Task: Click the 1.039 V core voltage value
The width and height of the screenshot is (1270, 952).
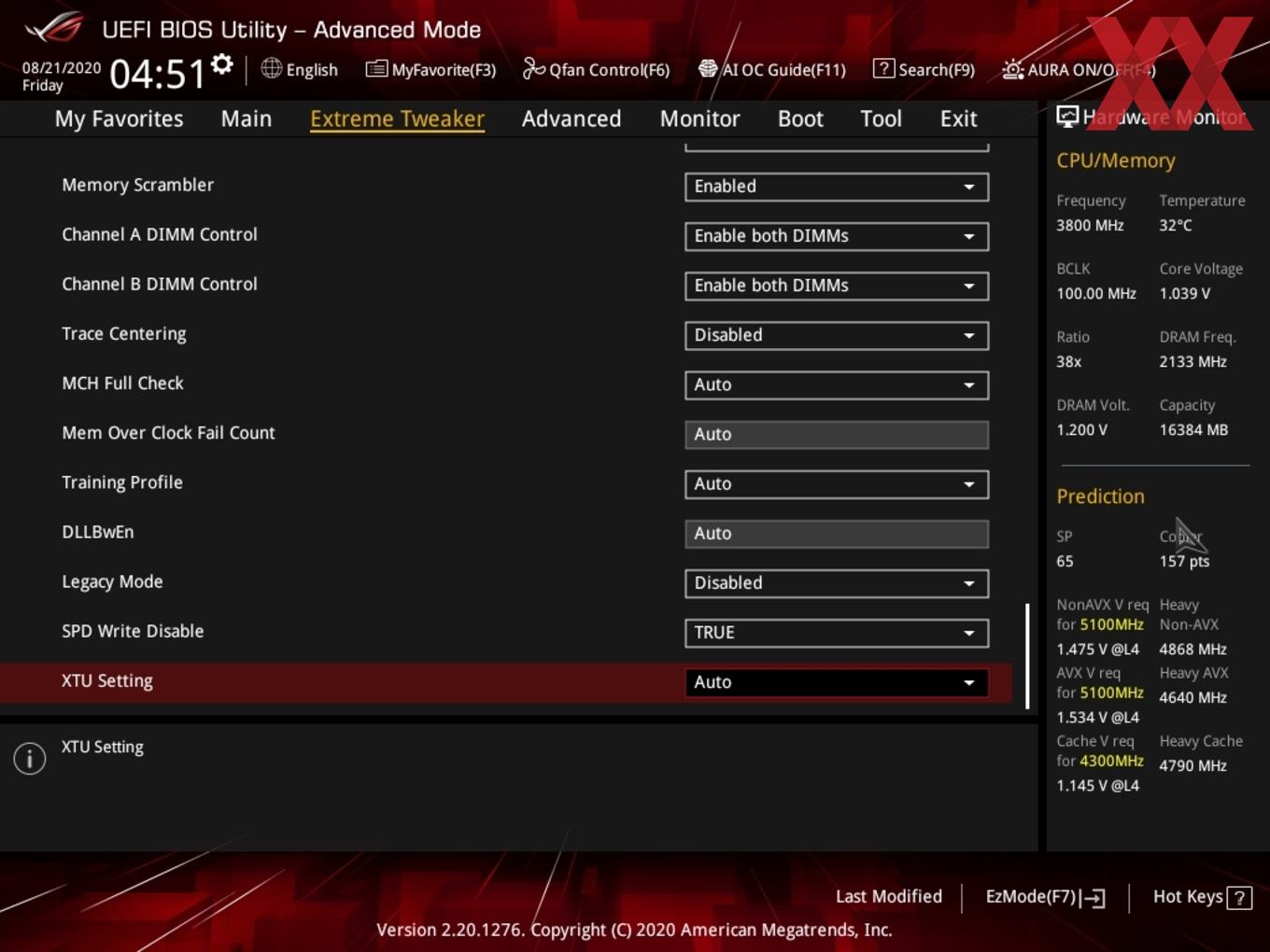Action: point(1185,293)
